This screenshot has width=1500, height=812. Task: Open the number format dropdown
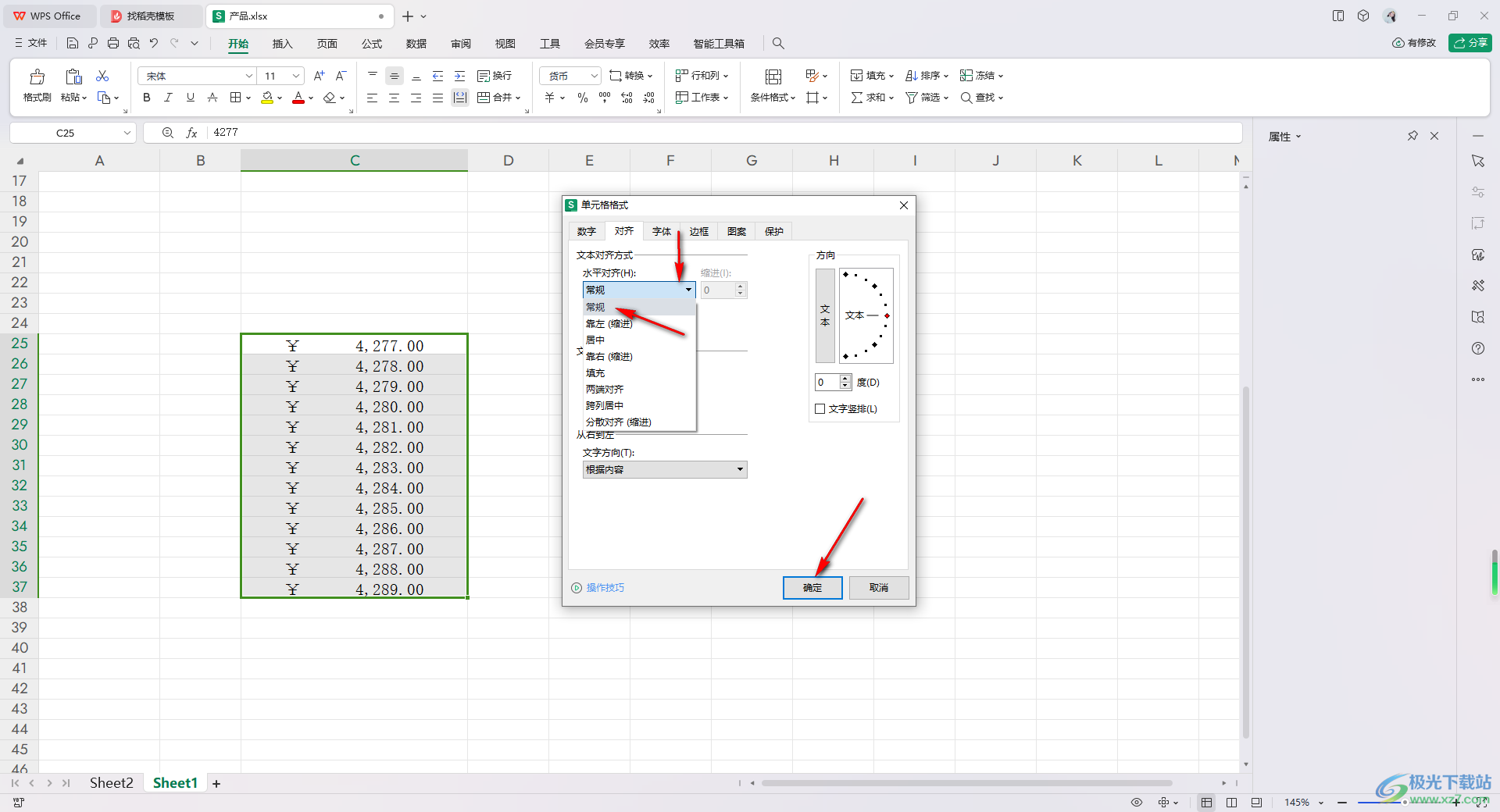click(x=594, y=76)
